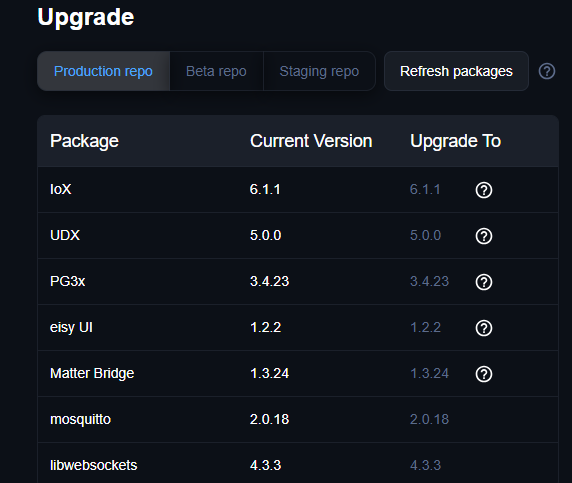Click the libwebsockets upgrade version 4.3.3

click(x=425, y=465)
